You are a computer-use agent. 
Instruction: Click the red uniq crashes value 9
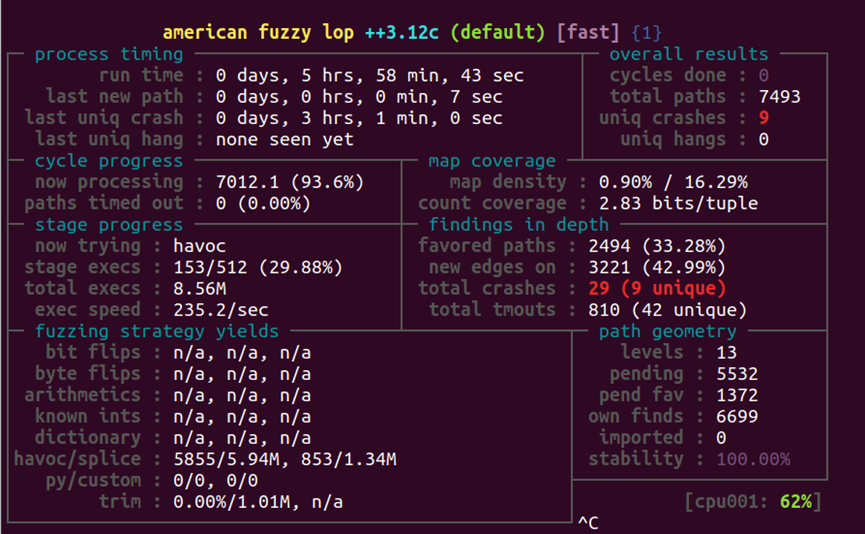pyautogui.click(x=763, y=118)
